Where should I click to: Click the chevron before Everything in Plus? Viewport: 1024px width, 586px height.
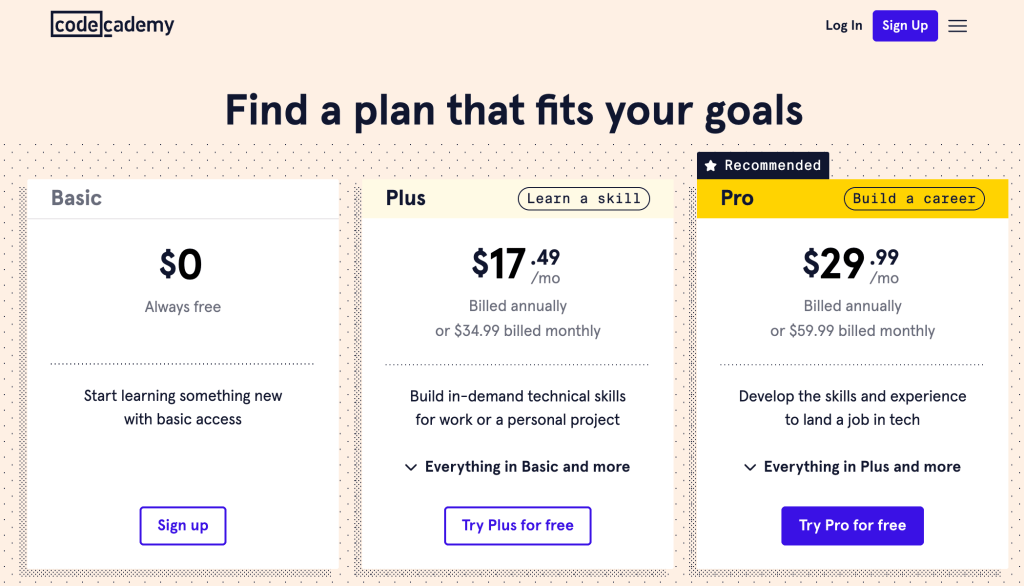[750, 467]
